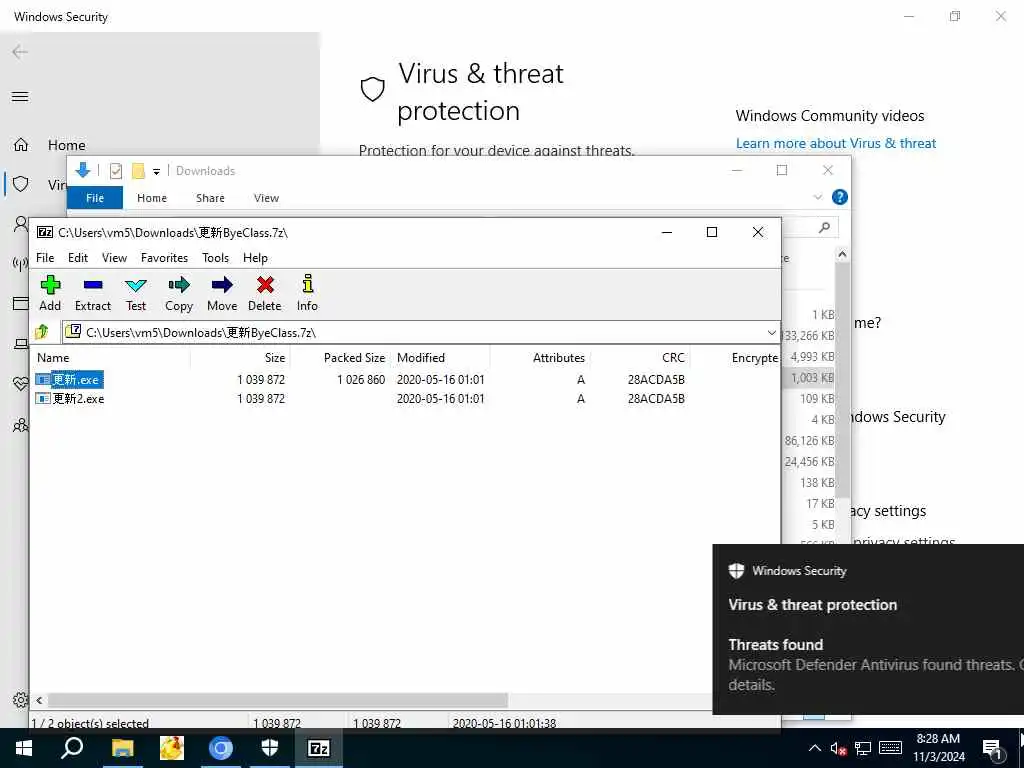Open the Favorites menu
This screenshot has width=1024, height=768.
165,258
